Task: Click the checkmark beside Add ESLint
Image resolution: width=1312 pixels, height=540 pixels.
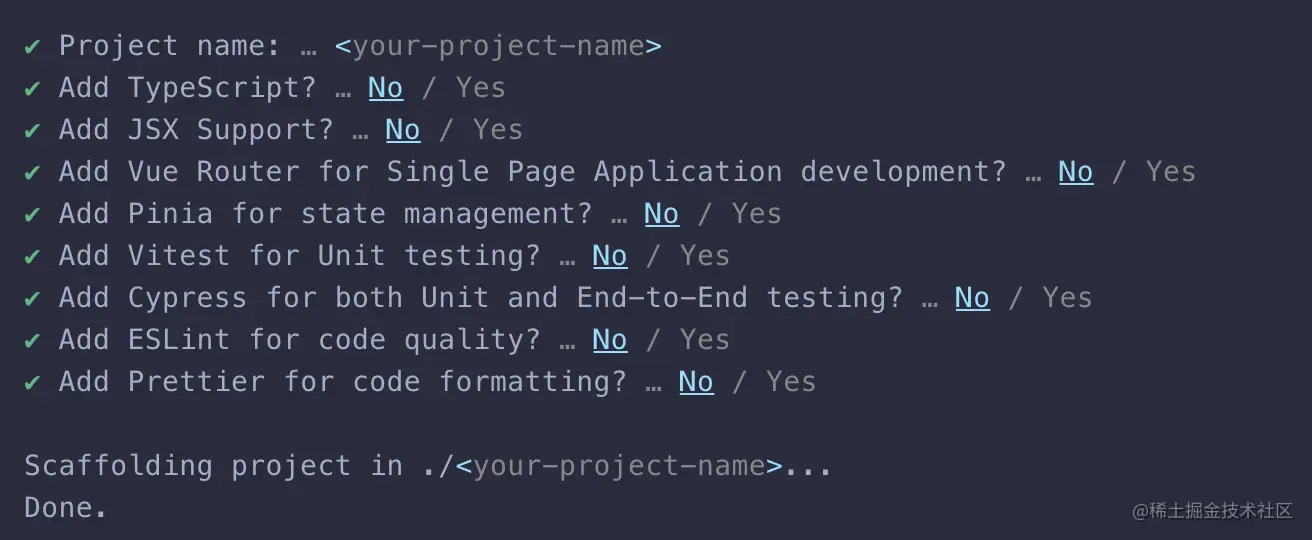Action: 33,341
